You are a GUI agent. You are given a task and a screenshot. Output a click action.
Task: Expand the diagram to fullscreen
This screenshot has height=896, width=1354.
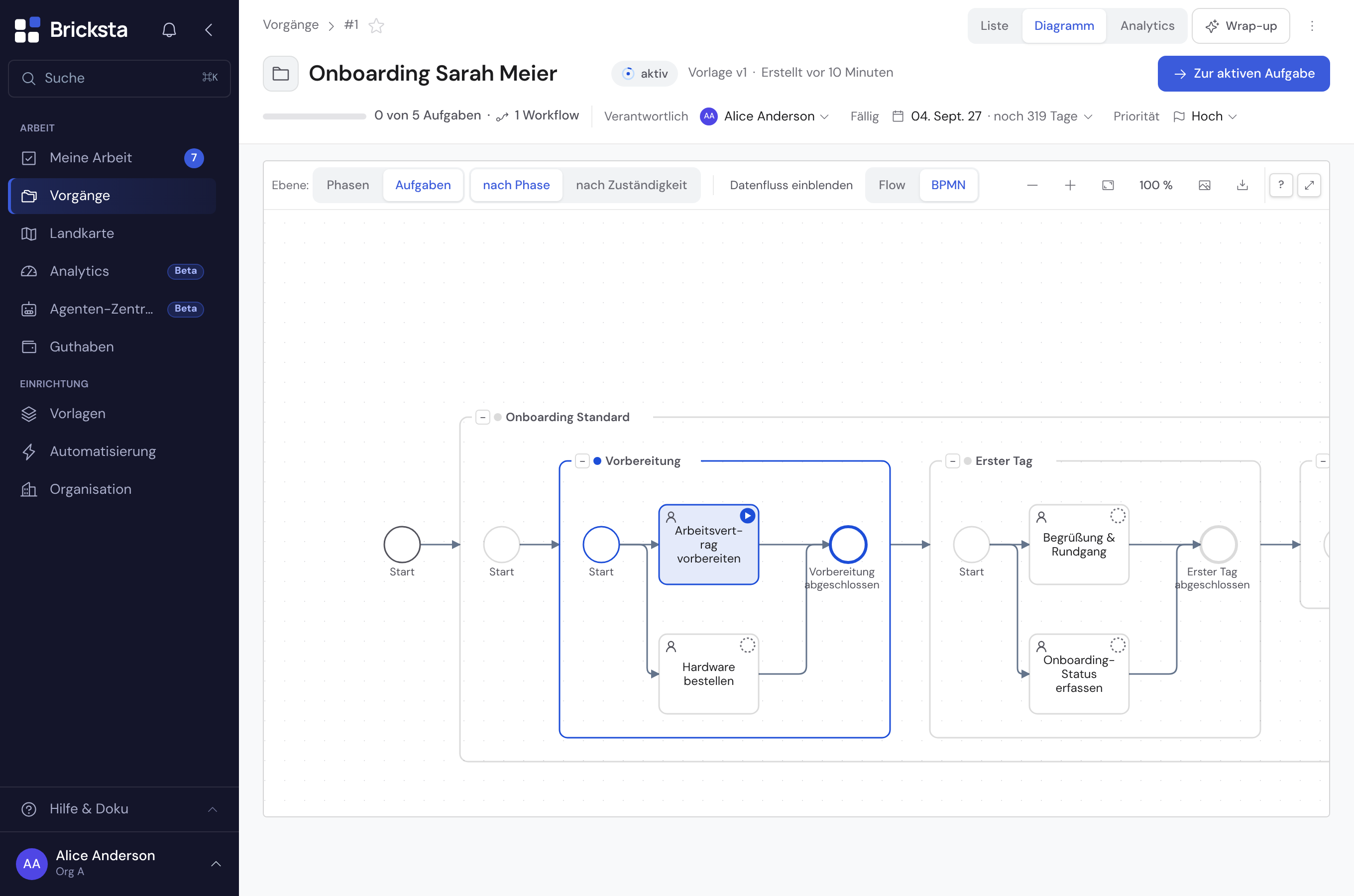[x=1309, y=185]
